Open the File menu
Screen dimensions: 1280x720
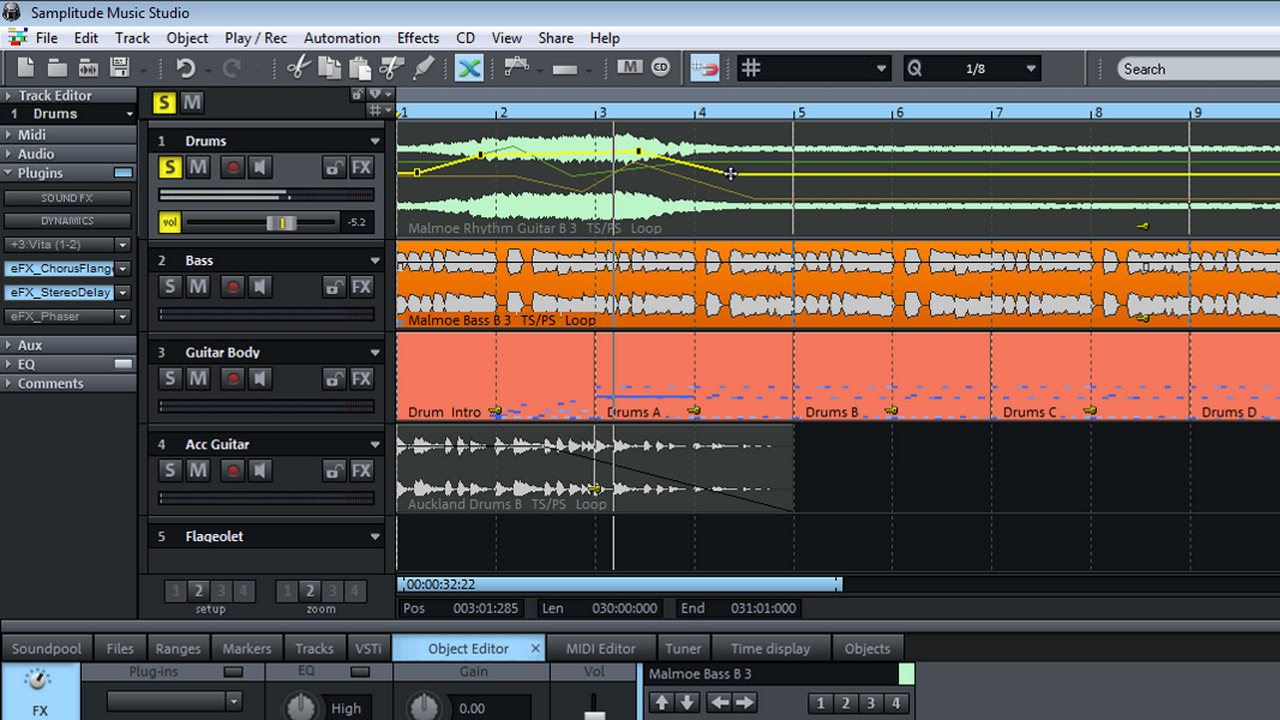tap(47, 38)
